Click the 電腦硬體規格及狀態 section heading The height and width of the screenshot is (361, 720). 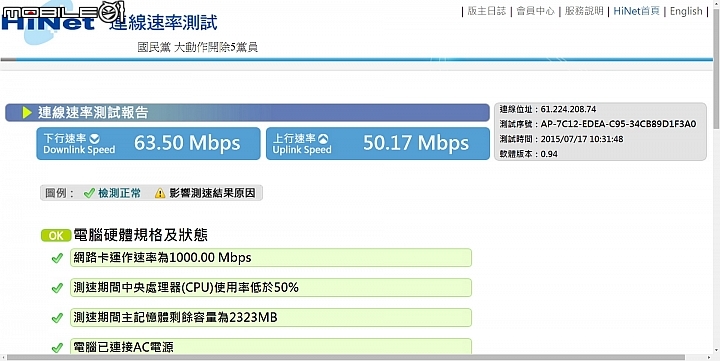(141, 235)
